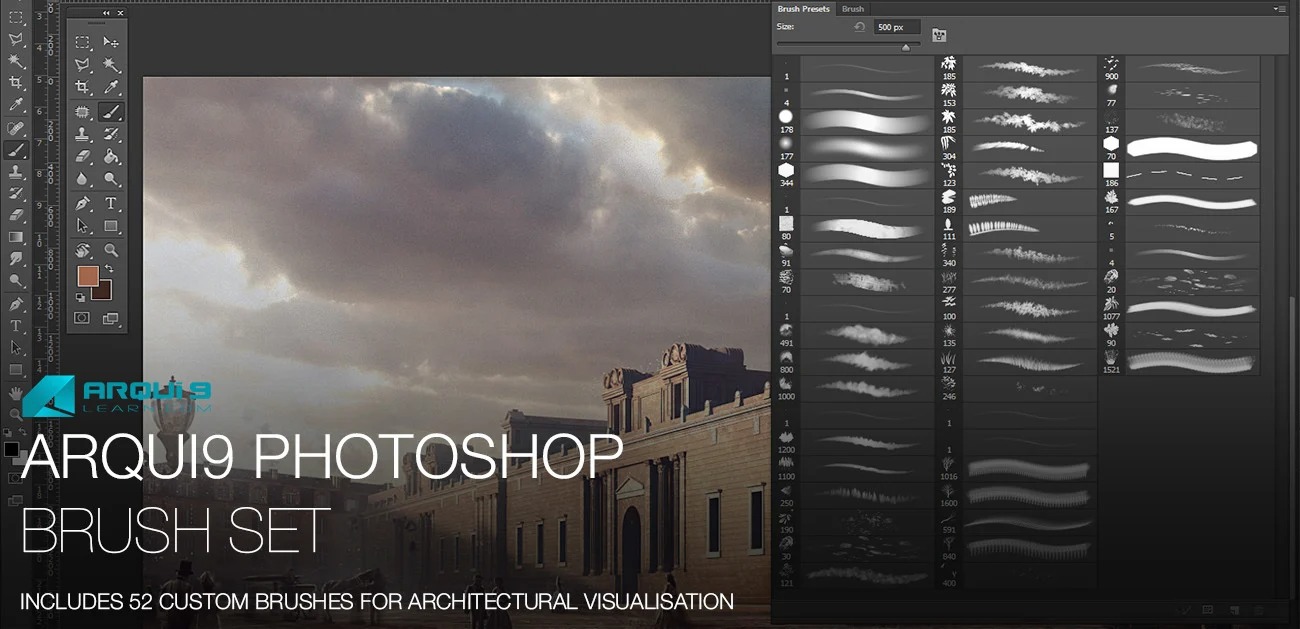Reset the brush size with the revert arrow
Screen dimensions: 1300x629
860,27
